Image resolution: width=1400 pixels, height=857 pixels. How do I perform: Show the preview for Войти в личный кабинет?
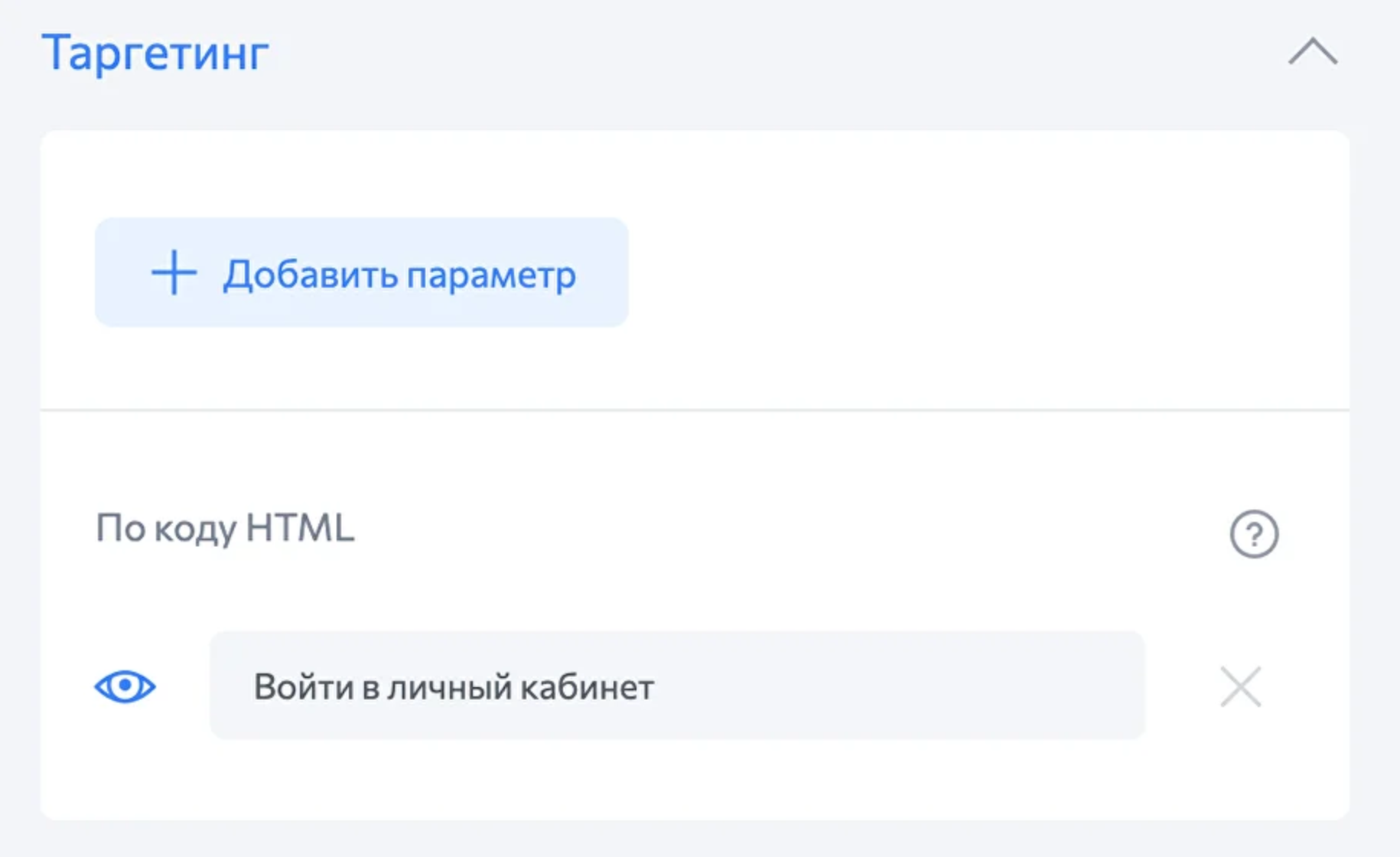click(x=125, y=686)
